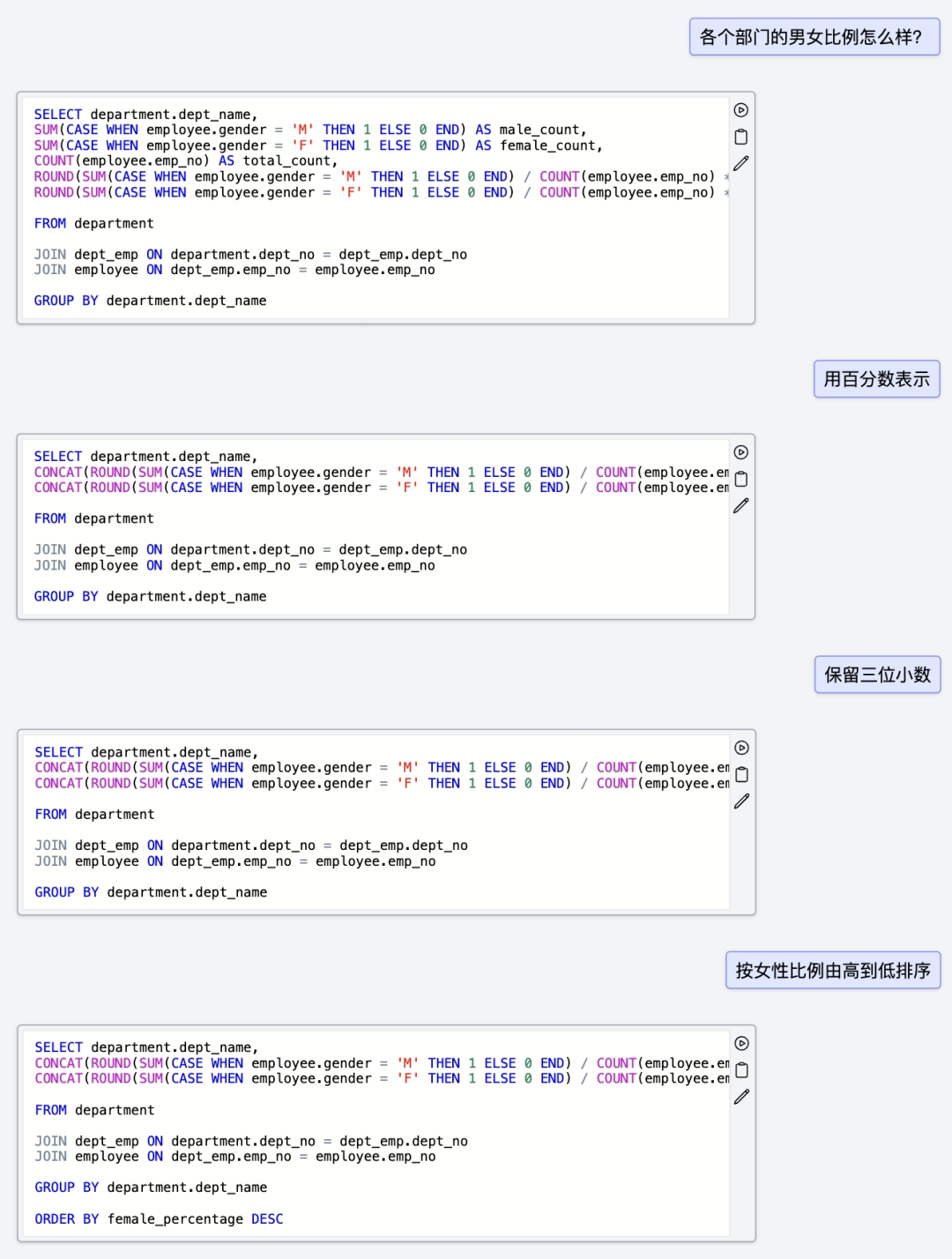
Task: Copy the SQL block below 保留三位小数
Action: pyautogui.click(x=742, y=774)
